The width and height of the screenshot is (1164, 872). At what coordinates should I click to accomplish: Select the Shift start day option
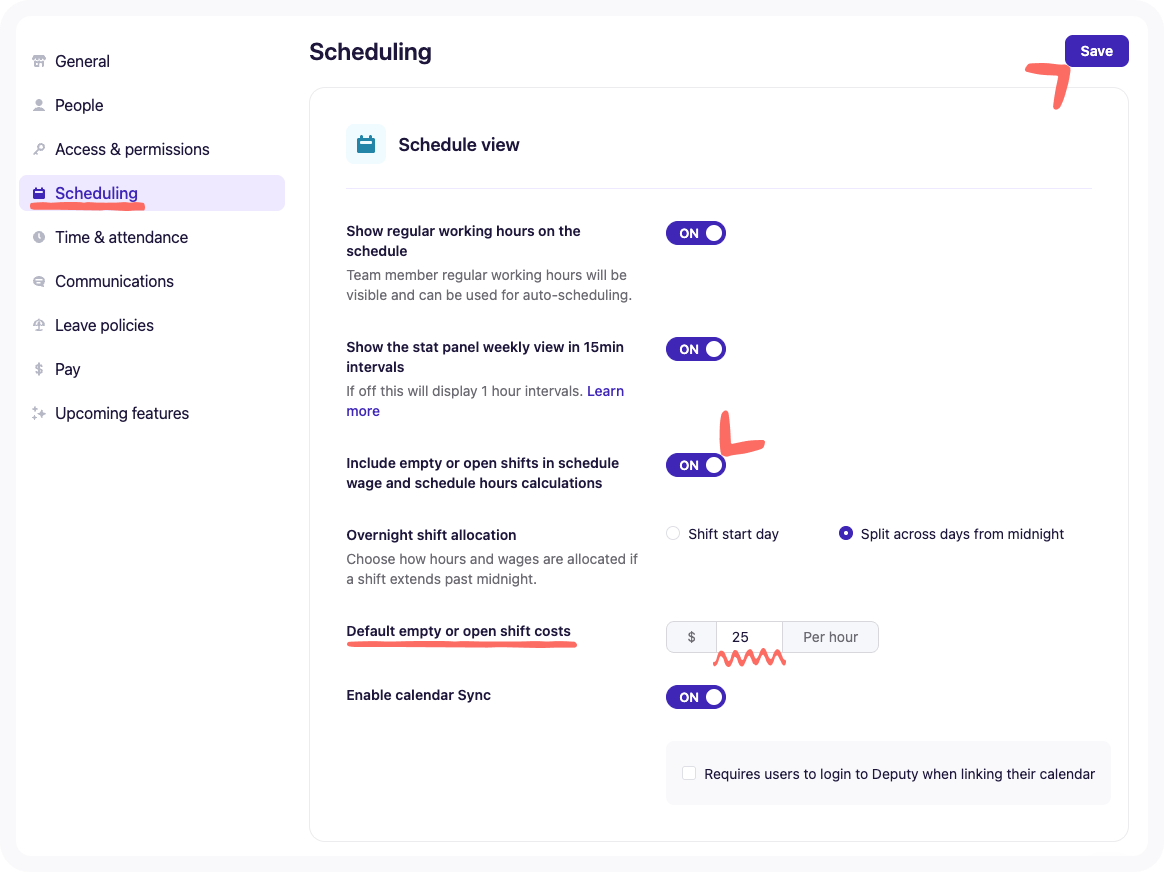tap(672, 534)
